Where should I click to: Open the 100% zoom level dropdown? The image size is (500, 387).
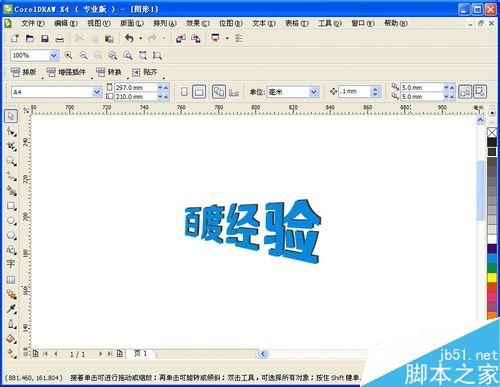[53, 56]
